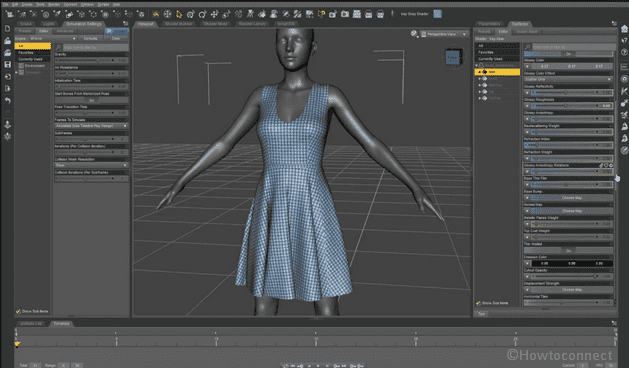Open the Engine dForce dropdown
The width and height of the screenshot is (629, 368).
(x=53, y=39)
